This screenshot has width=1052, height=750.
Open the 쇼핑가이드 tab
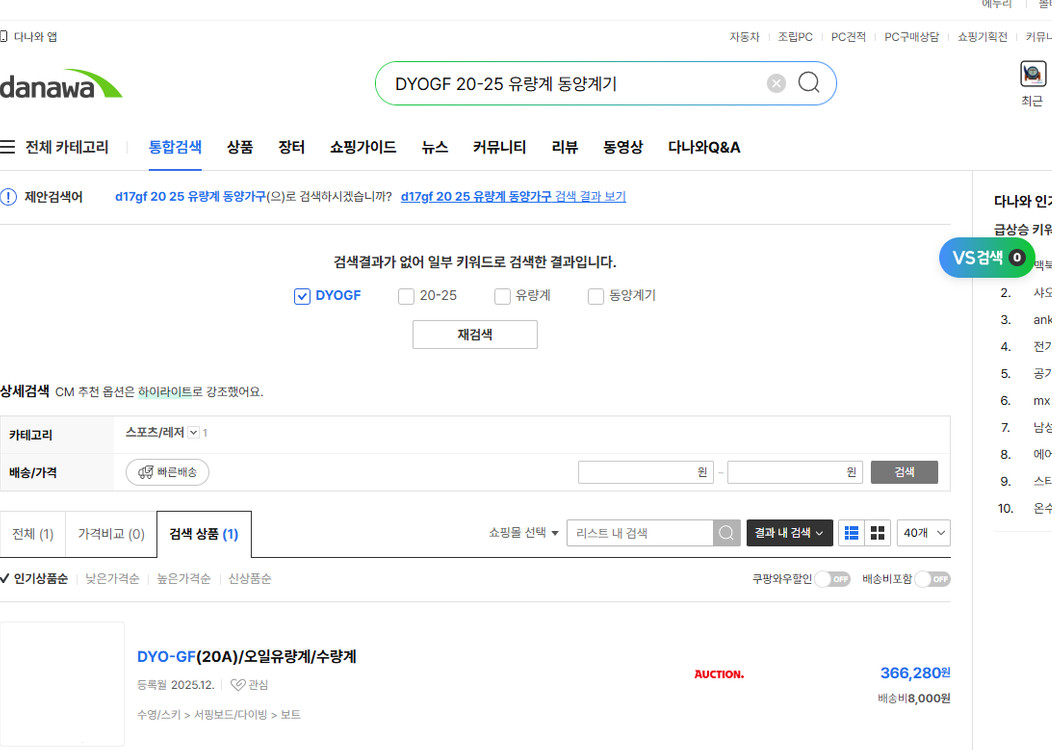pos(363,147)
